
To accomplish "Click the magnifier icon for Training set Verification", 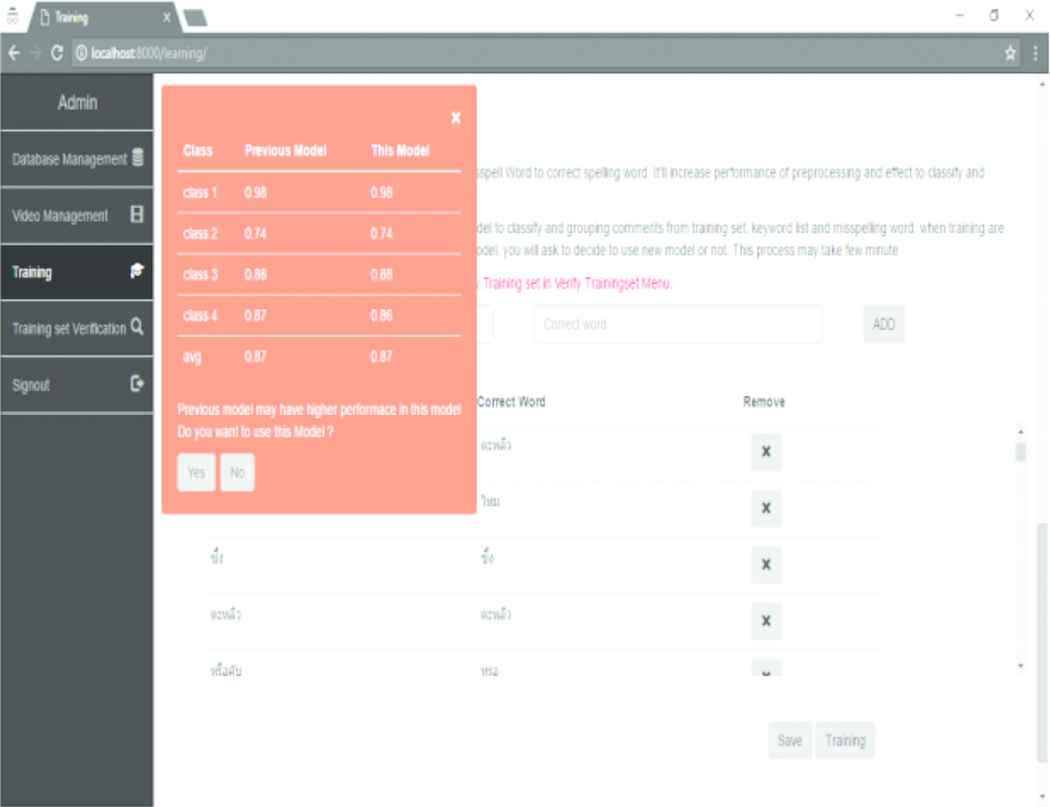I will 138,327.
